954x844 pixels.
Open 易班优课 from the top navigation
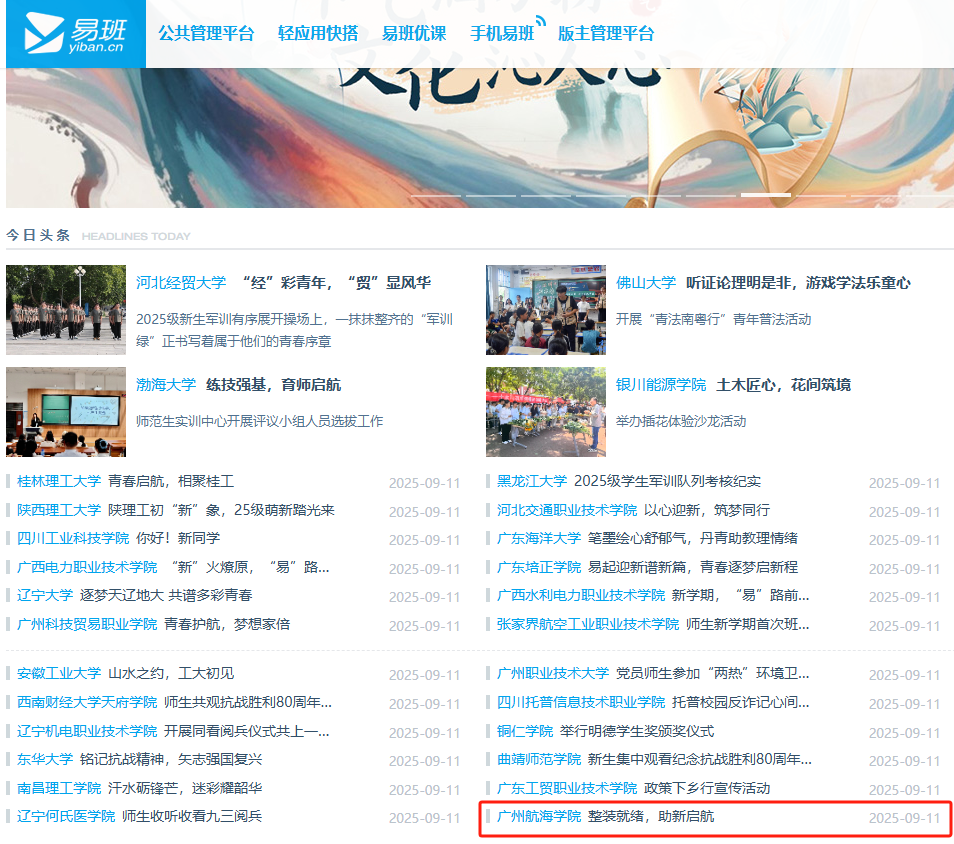[414, 33]
